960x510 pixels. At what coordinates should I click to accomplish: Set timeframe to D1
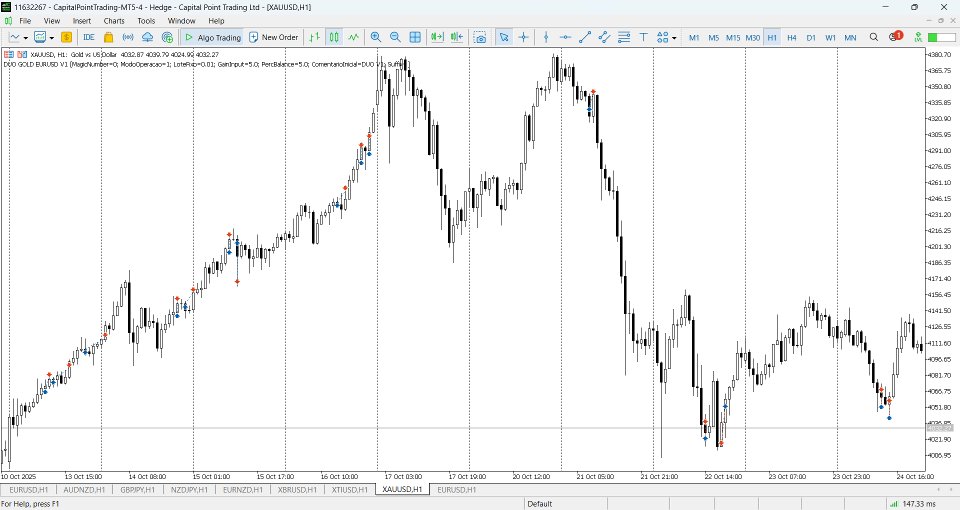click(x=811, y=37)
